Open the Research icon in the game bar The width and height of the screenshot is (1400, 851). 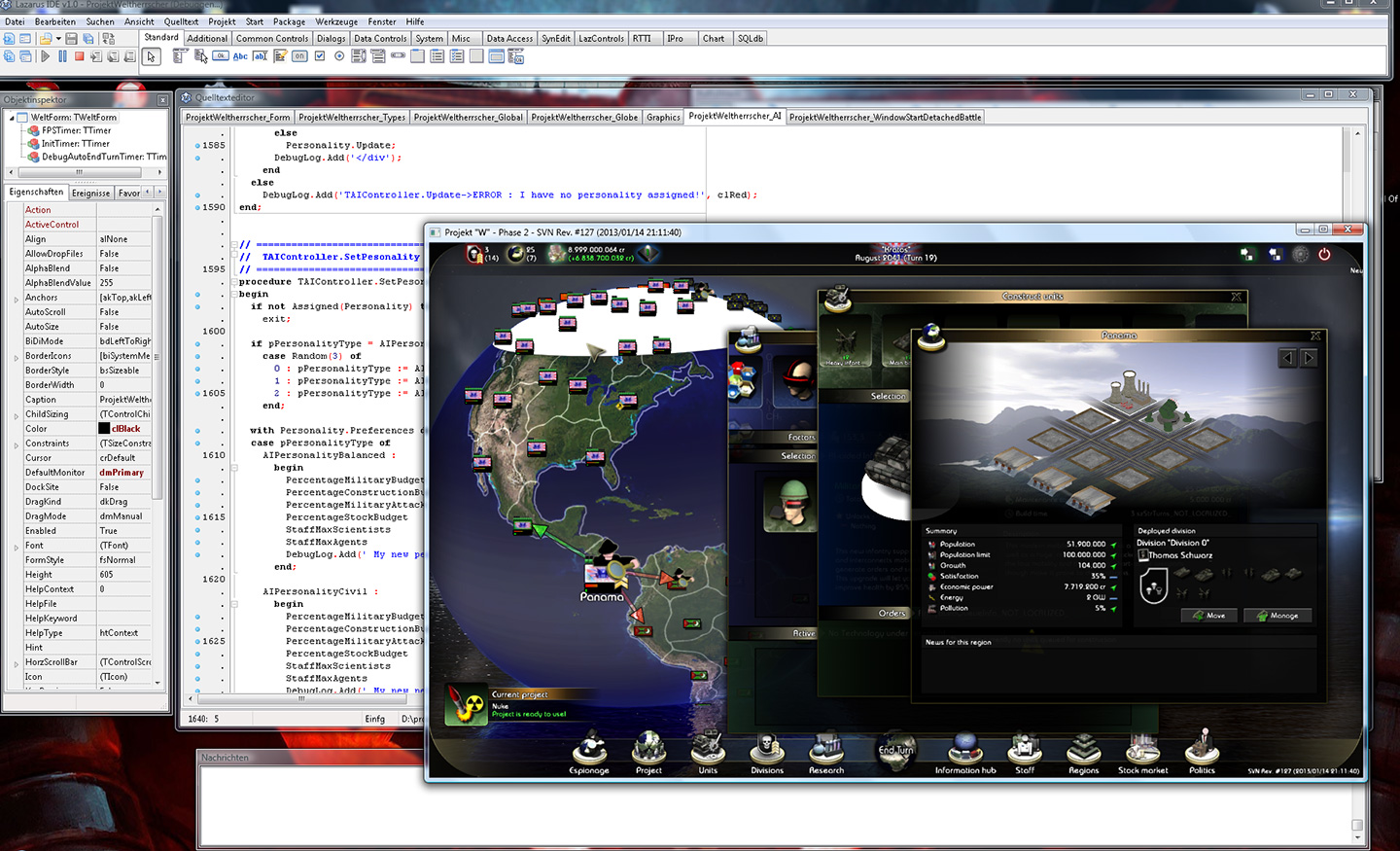tap(826, 751)
